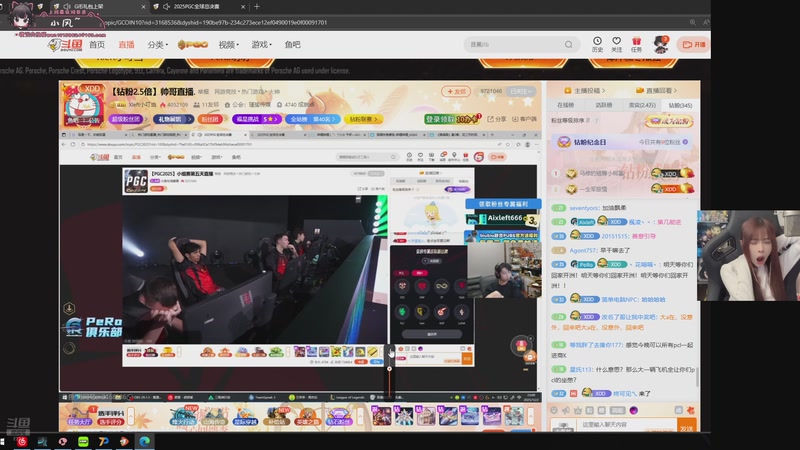Image resolution: width=800 pixels, height=450 pixels.
Task: Open the 选手评分 activity icon
Action: pyautogui.click(x=111, y=416)
